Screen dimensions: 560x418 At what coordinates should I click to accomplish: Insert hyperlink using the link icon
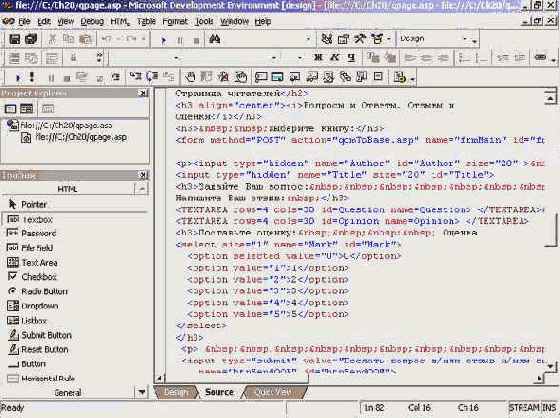point(541,58)
